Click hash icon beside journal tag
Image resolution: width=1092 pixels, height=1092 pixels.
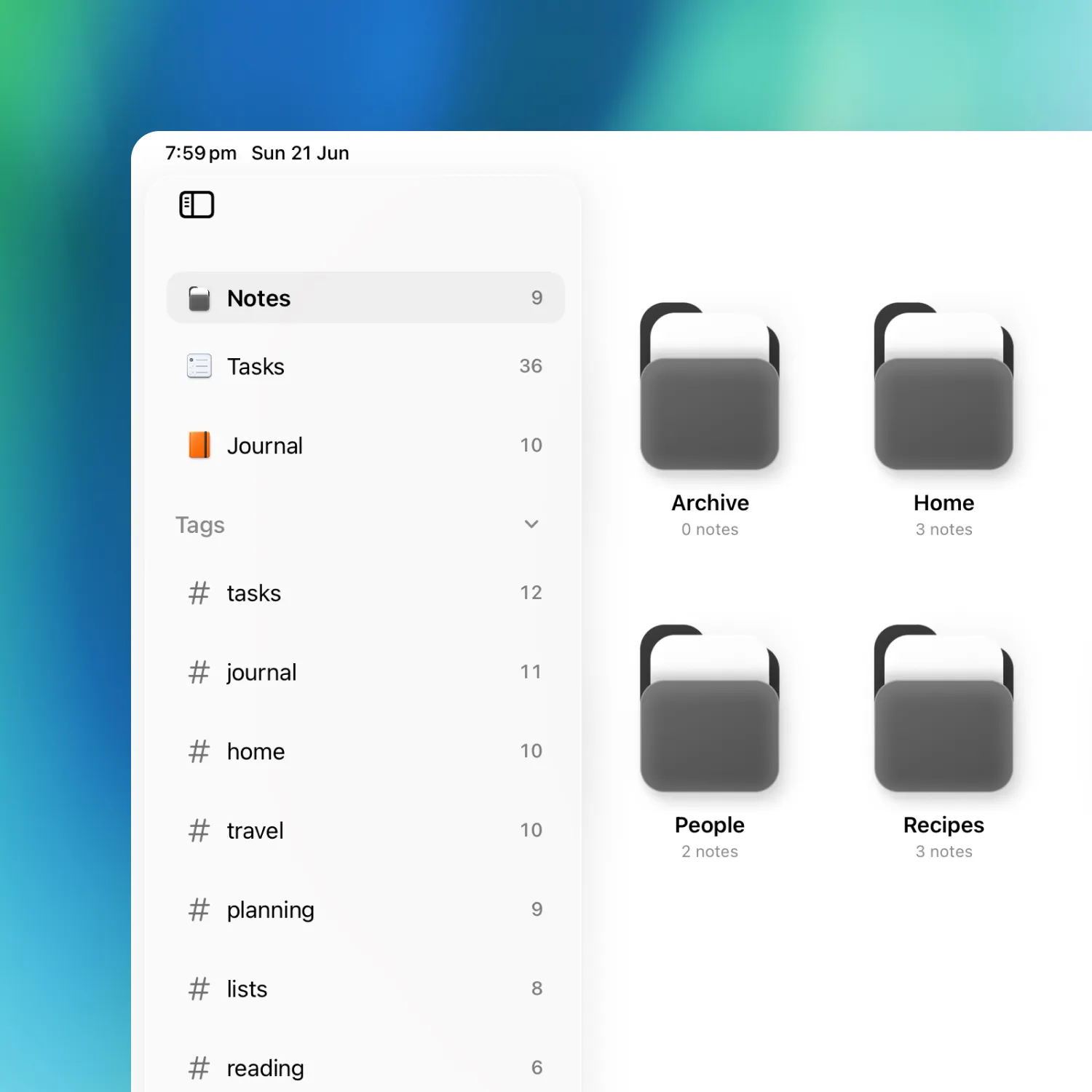tap(199, 673)
